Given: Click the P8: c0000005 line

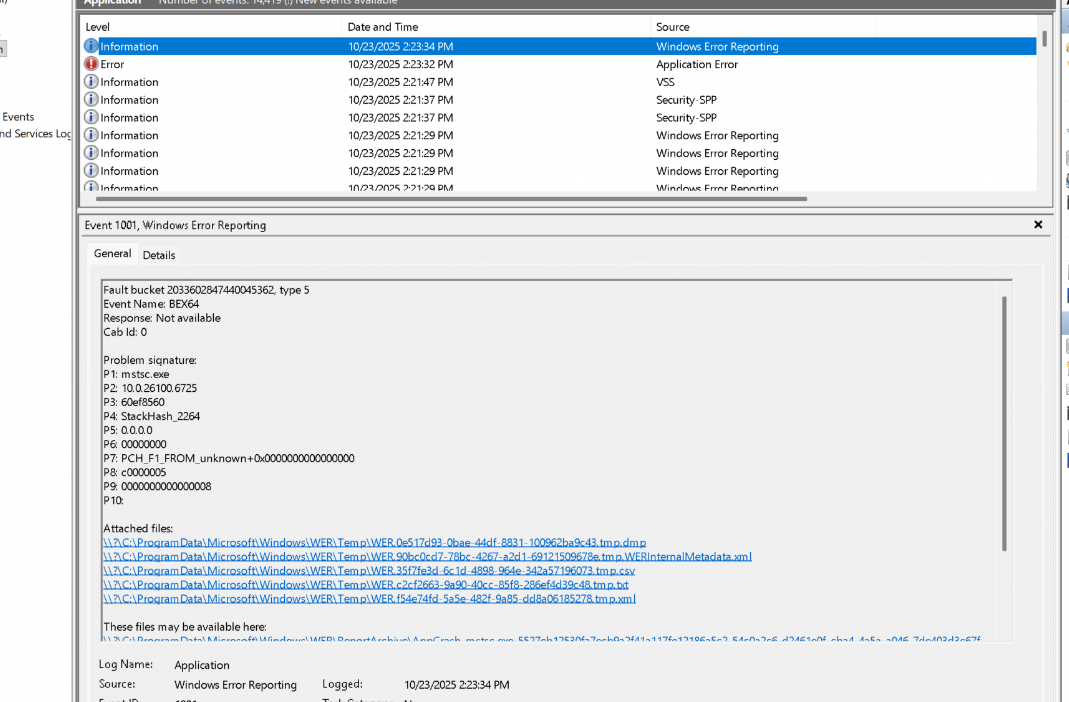Looking at the screenshot, I should [134, 472].
